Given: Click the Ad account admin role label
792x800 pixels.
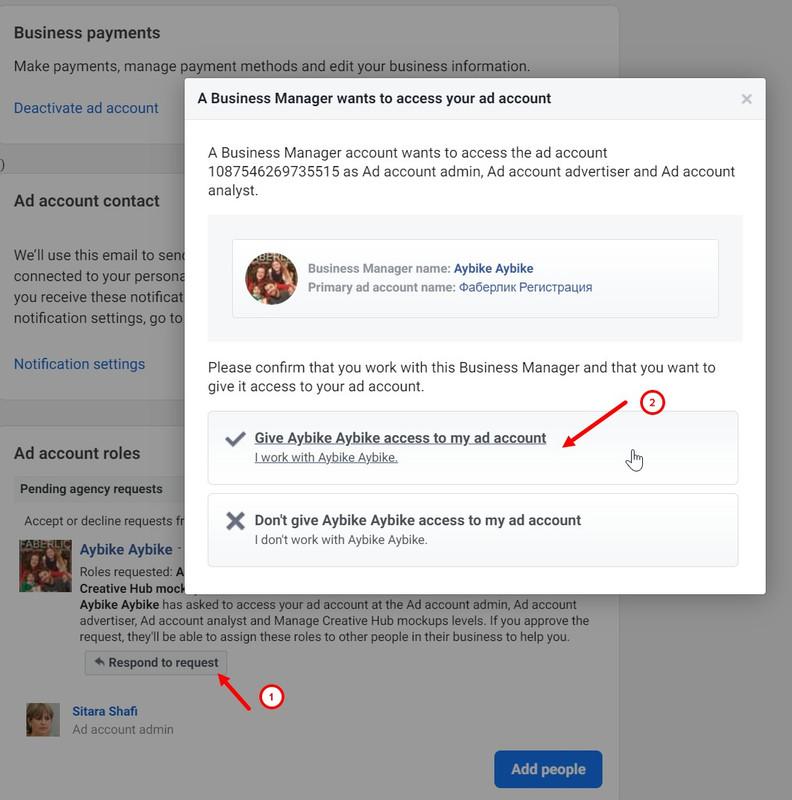Looking at the screenshot, I should tap(122, 730).
